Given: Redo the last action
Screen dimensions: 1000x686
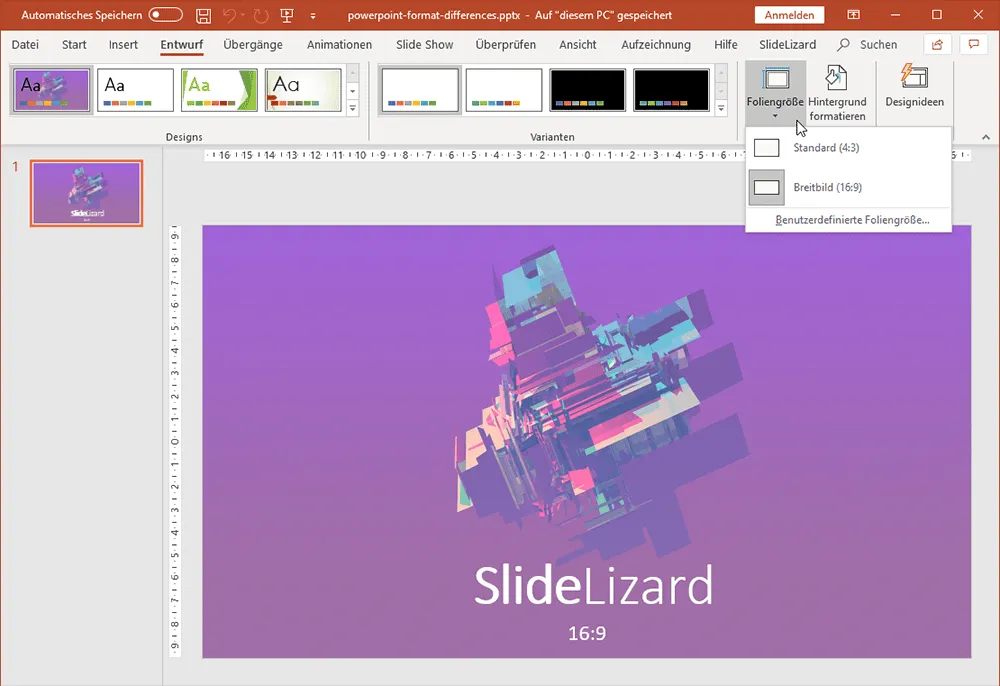Looking at the screenshot, I should [x=259, y=15].
